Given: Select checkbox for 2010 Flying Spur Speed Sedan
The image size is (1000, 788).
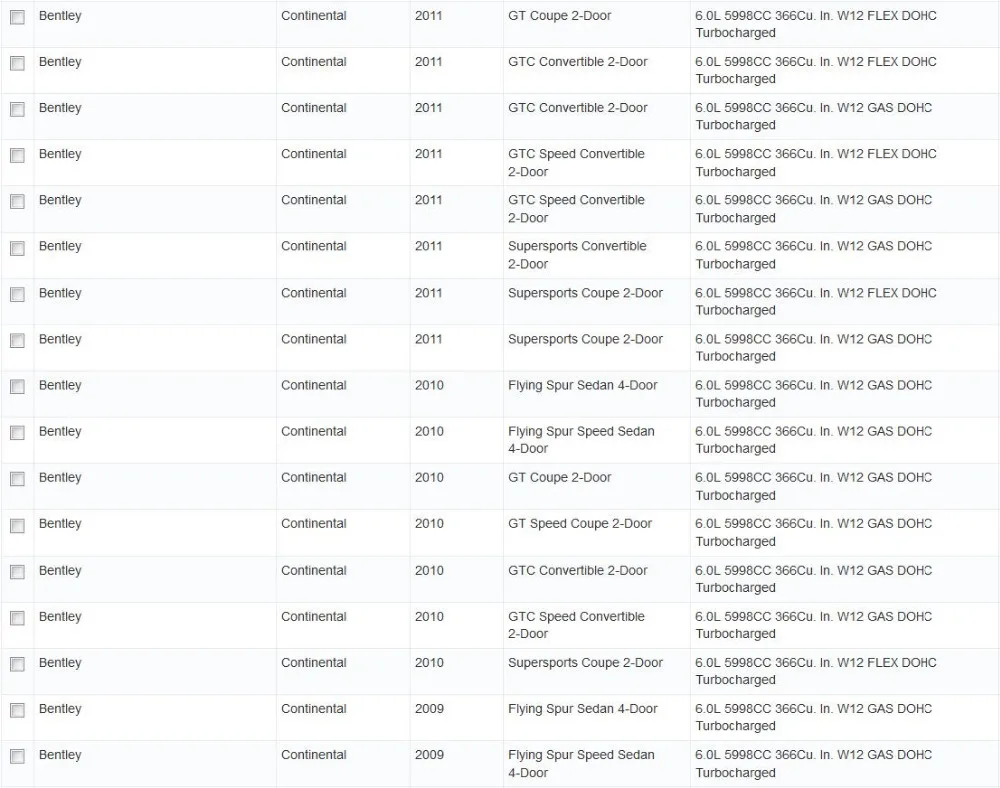Looking at the screenshot, I should click(x=17, y=433).
